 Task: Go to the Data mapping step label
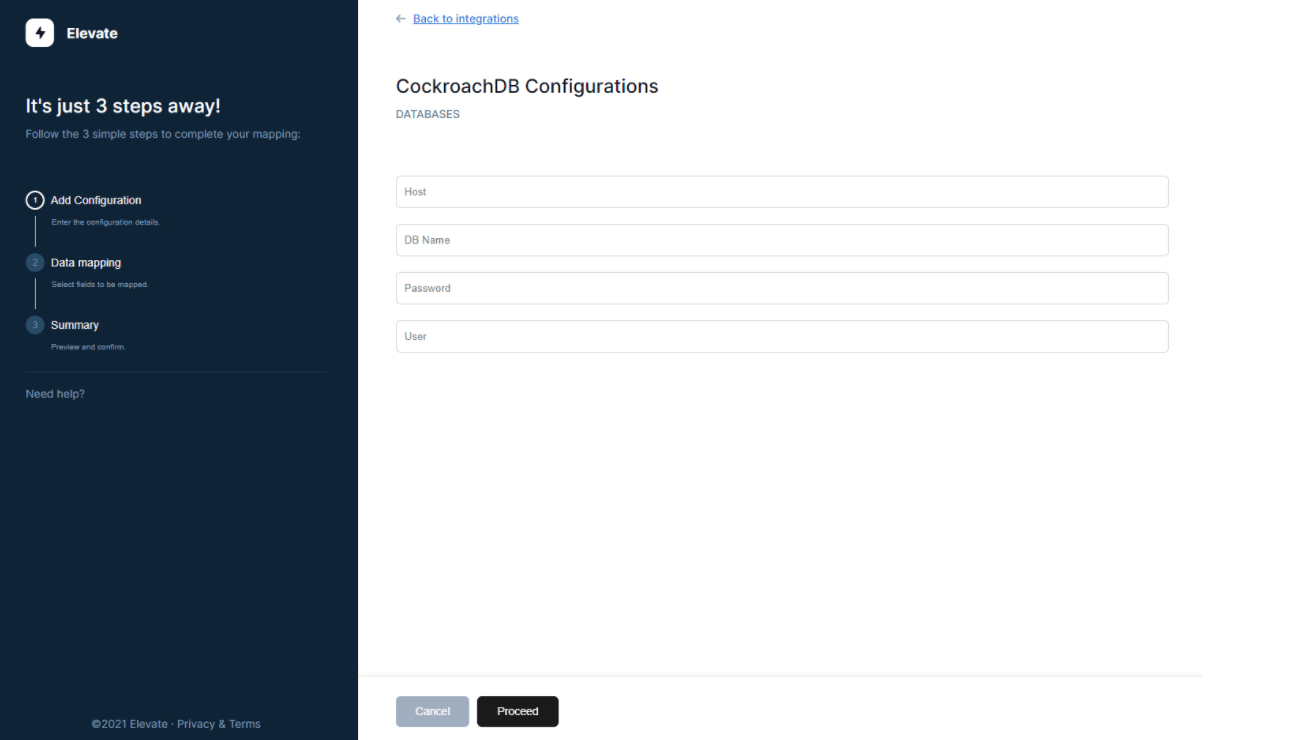86,263
